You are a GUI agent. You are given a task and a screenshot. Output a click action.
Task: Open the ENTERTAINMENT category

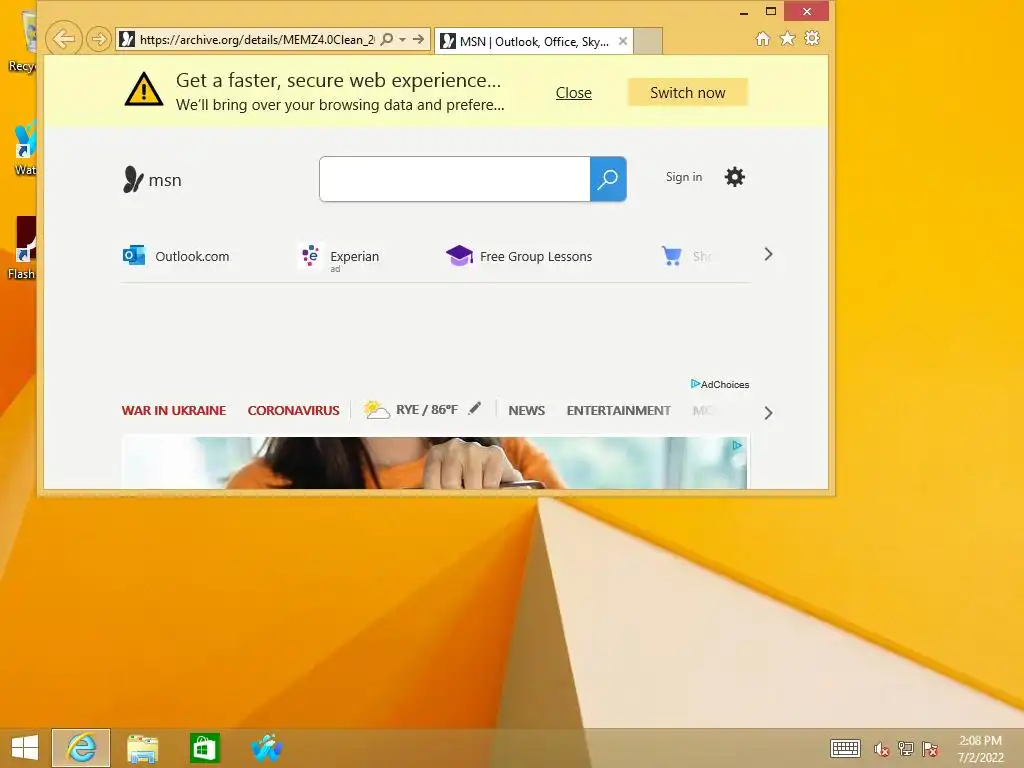618,410
